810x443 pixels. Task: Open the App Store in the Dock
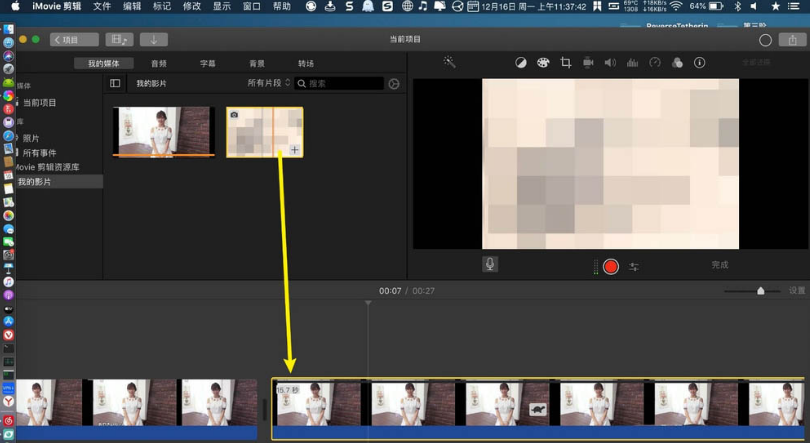click(x=8, y=321)
